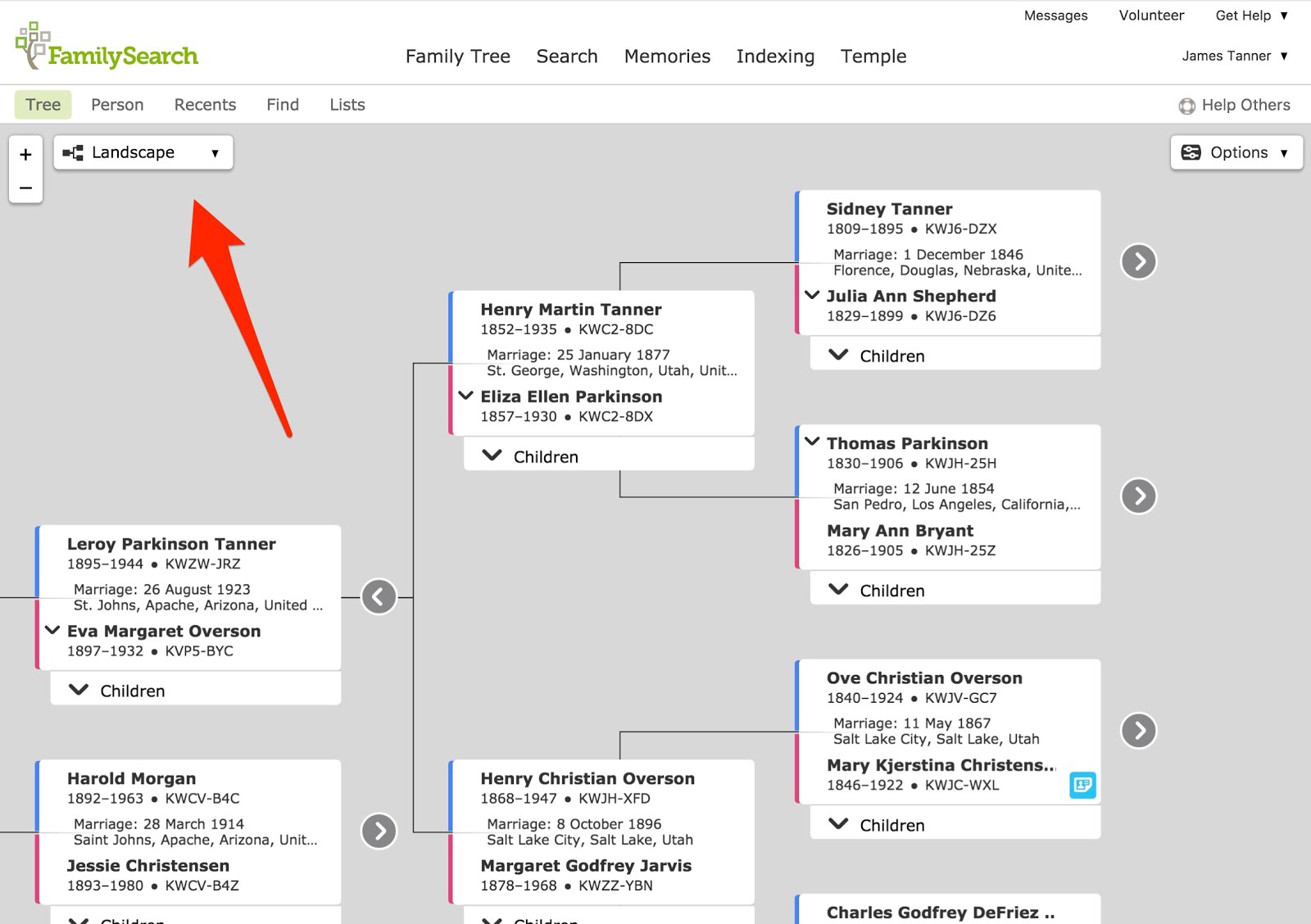Expand Sidney Tanner's ancestors with the arrow
1311x924 pixels.
click(1137, 261)
